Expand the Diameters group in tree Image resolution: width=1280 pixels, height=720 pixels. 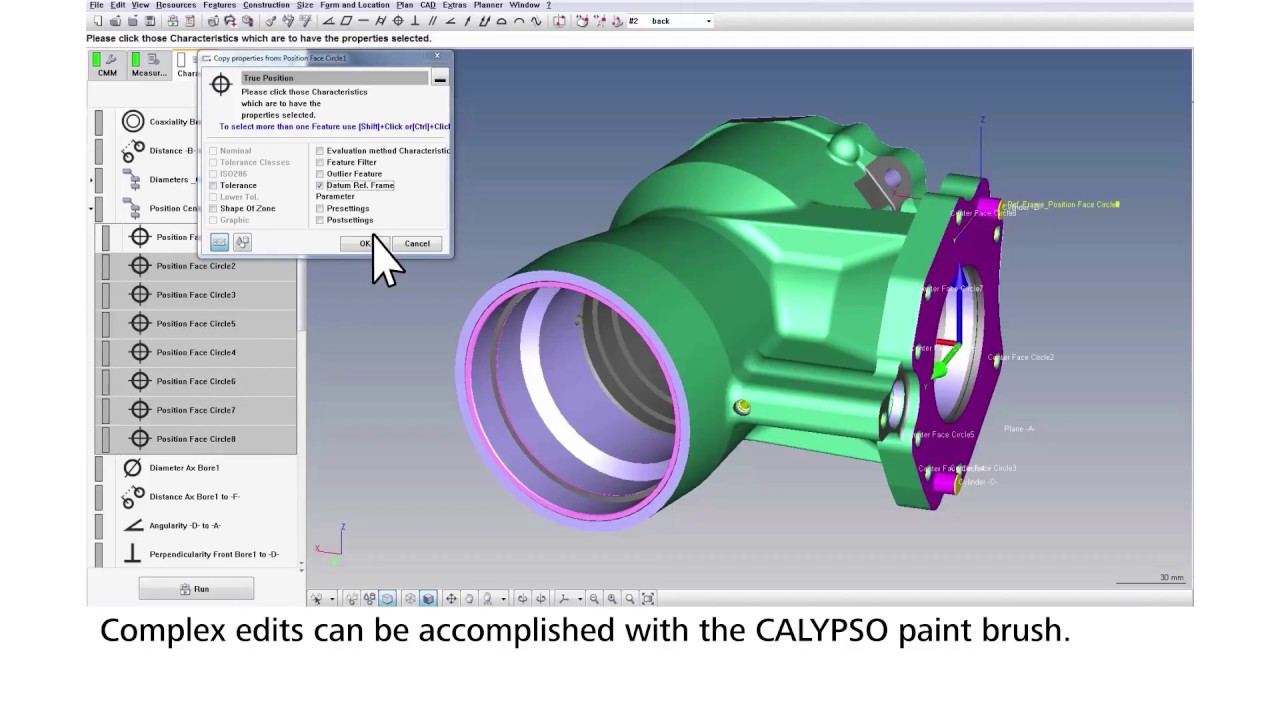click(91, 180)
